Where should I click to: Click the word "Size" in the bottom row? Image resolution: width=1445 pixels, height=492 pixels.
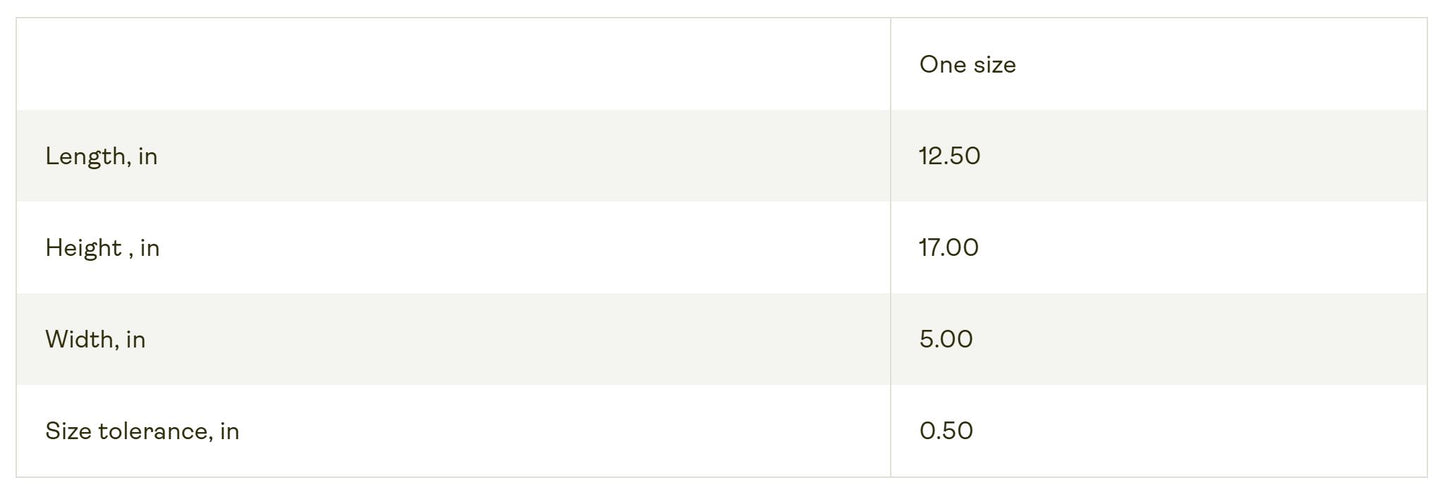(x=68, y=432)
